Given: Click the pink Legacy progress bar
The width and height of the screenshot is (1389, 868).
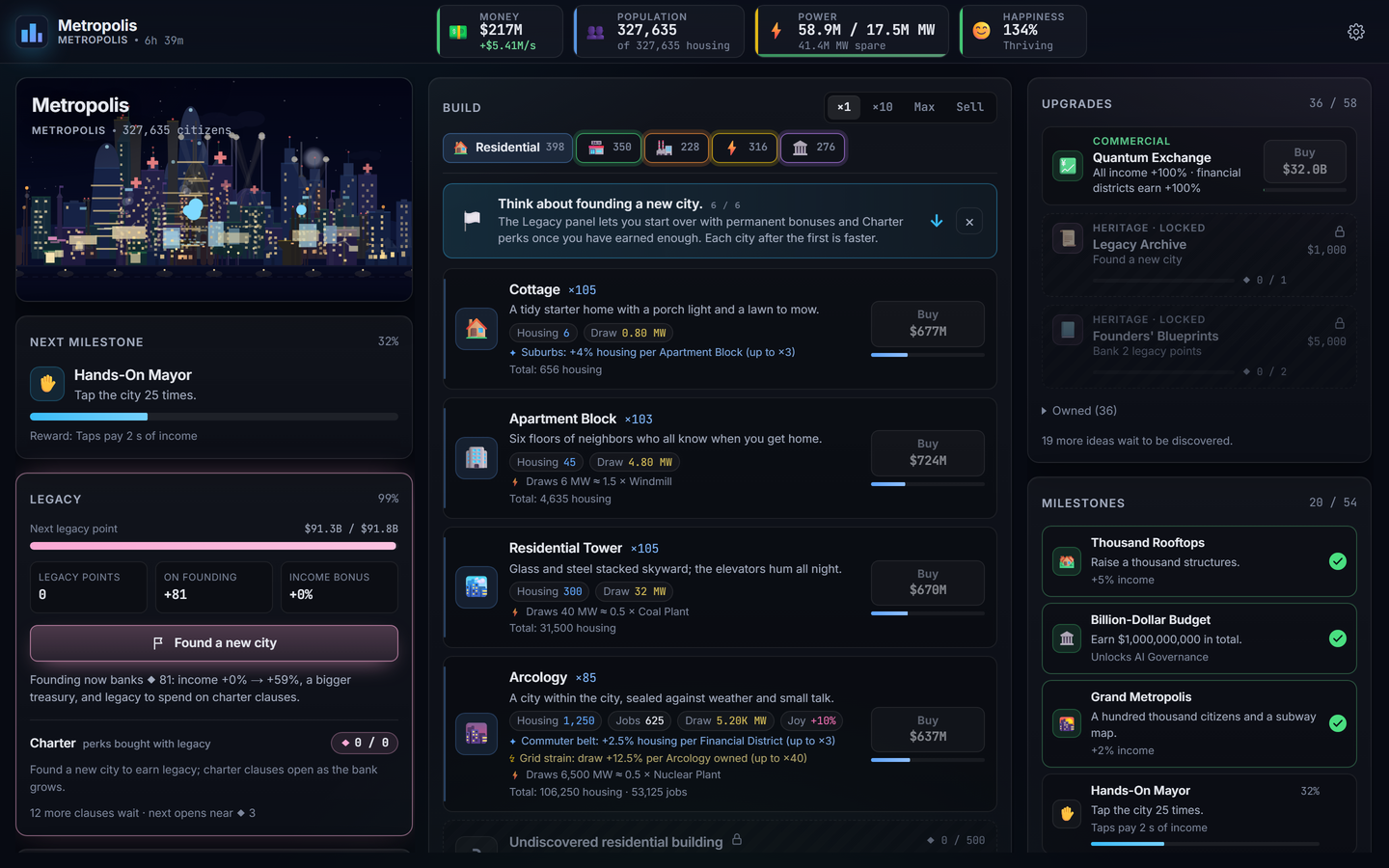Looking at the screenshot, I should (214, 546).
